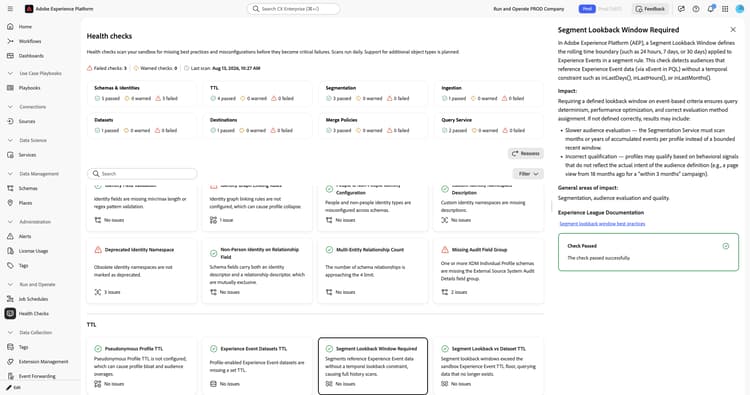750x395 pixels.
Task: Select the TTL category card
Action: coord(257,93)
